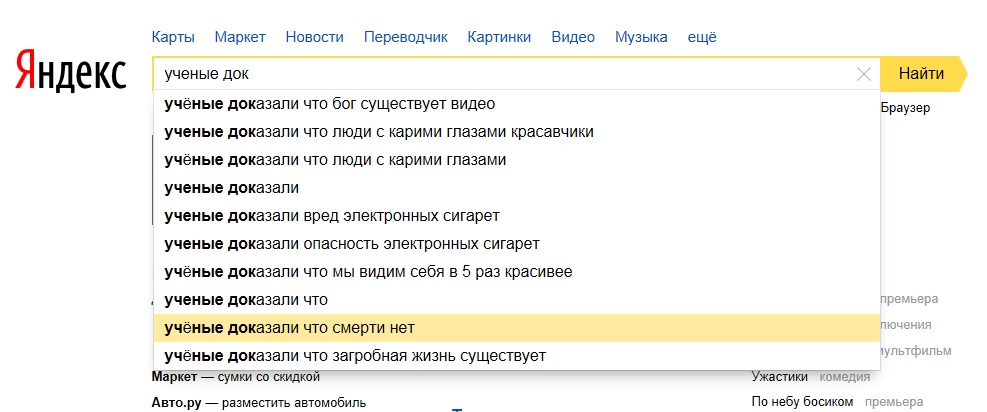Open the Маркет service link
The height and width of the screenshot is (412, 987).
240,37
